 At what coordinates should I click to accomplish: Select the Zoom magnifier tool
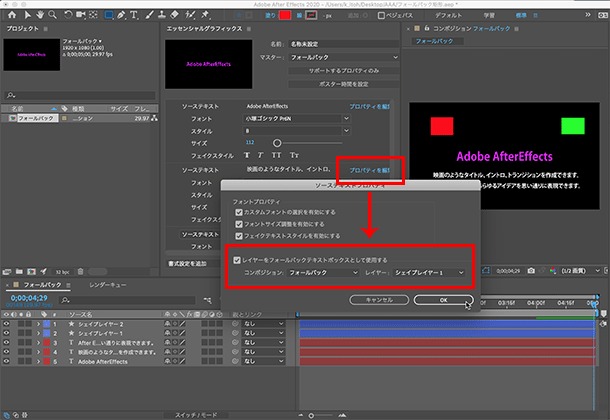click(x=52, y=15)
